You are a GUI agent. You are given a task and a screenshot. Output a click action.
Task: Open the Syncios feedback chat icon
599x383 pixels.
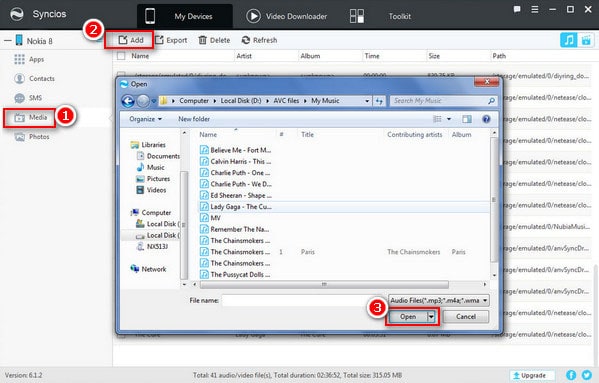(x=517, y=10)
